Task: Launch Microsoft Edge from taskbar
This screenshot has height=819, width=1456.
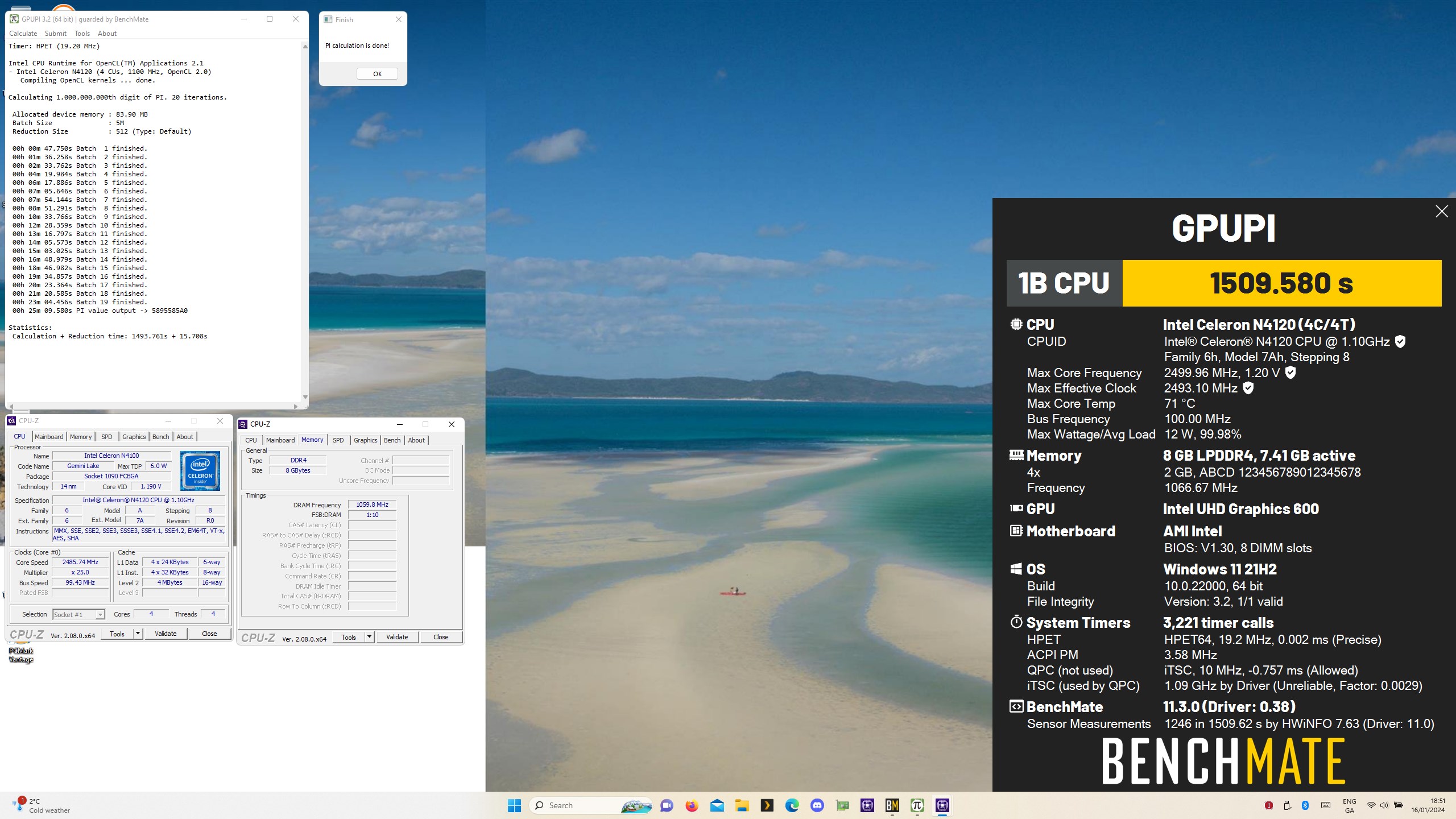Action: tap(792, 805)
